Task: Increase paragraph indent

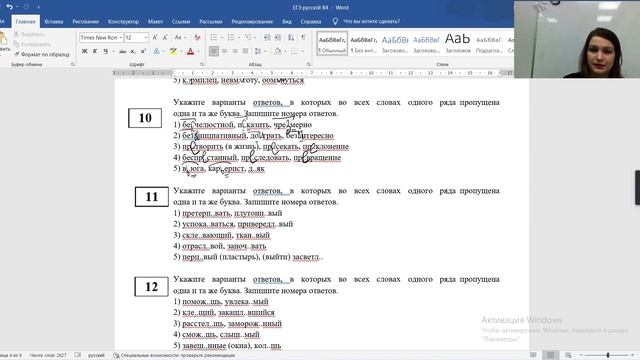Action: 278,38
